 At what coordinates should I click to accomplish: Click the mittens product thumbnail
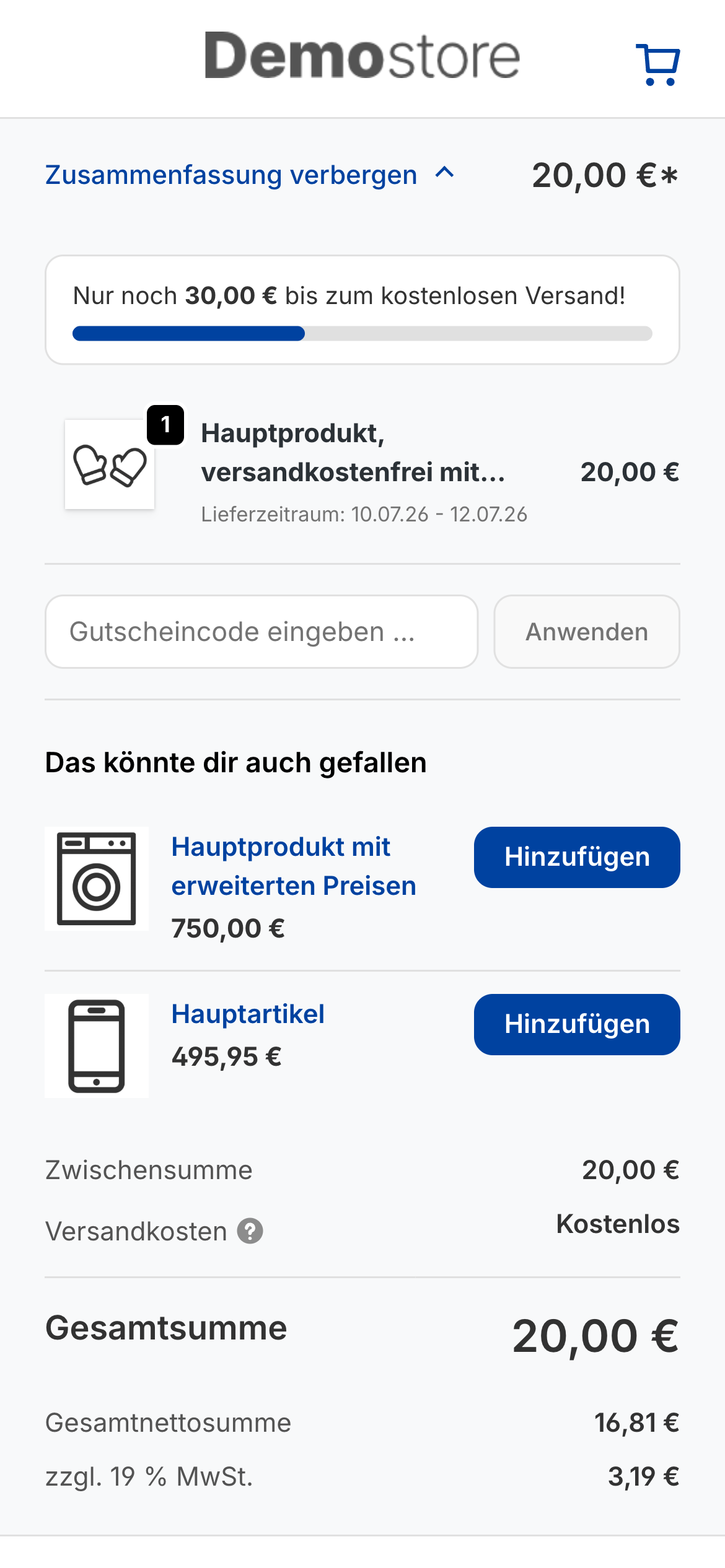point(110,464)
